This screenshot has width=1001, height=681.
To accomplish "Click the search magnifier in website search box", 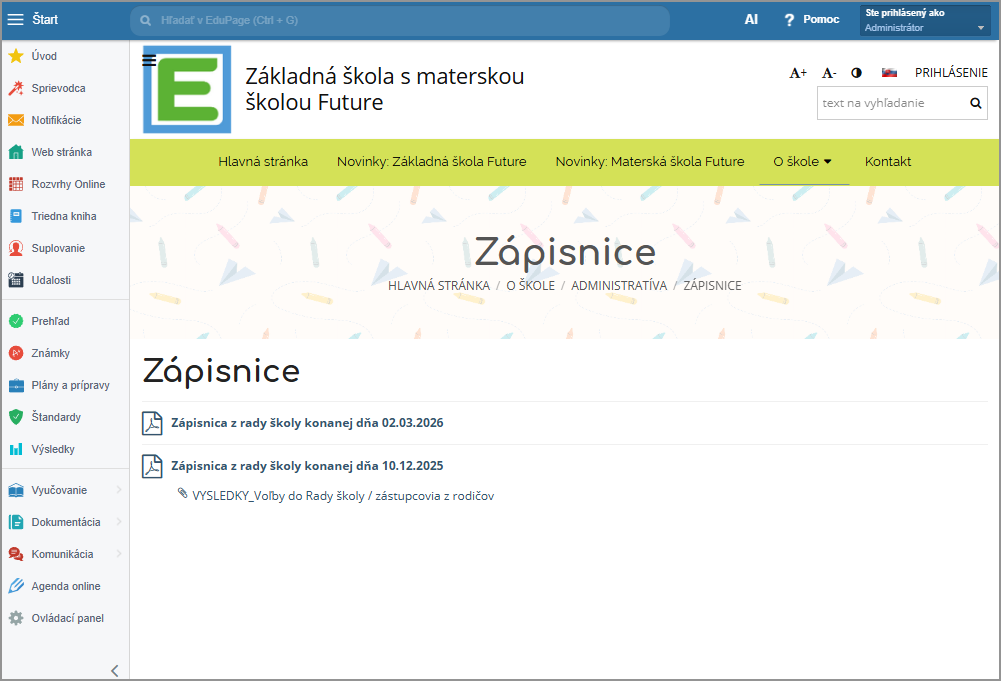I will click(x=975, y=103).
